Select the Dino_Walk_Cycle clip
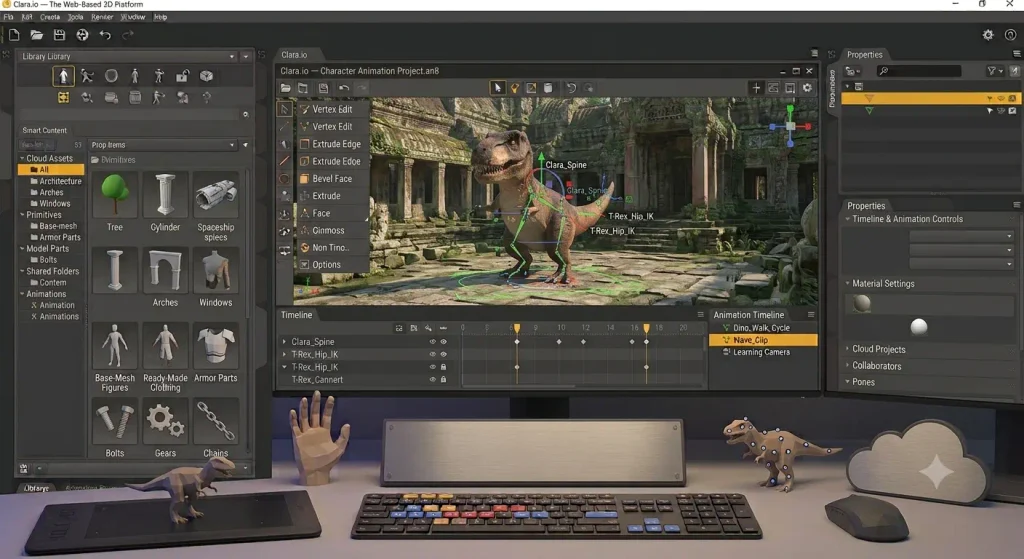Screen dimensions: 1024x559 [761, 328]
